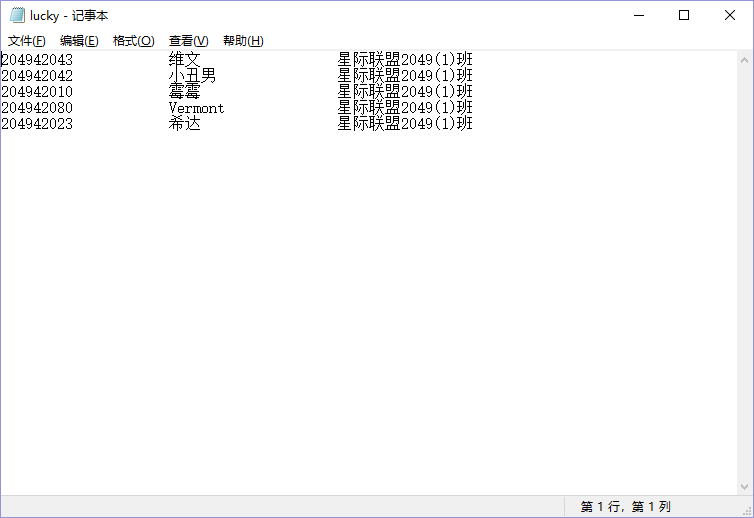The image size is (754, 518).
Task: Click the Notepad icon in title bar
Action: click(17, 15)
